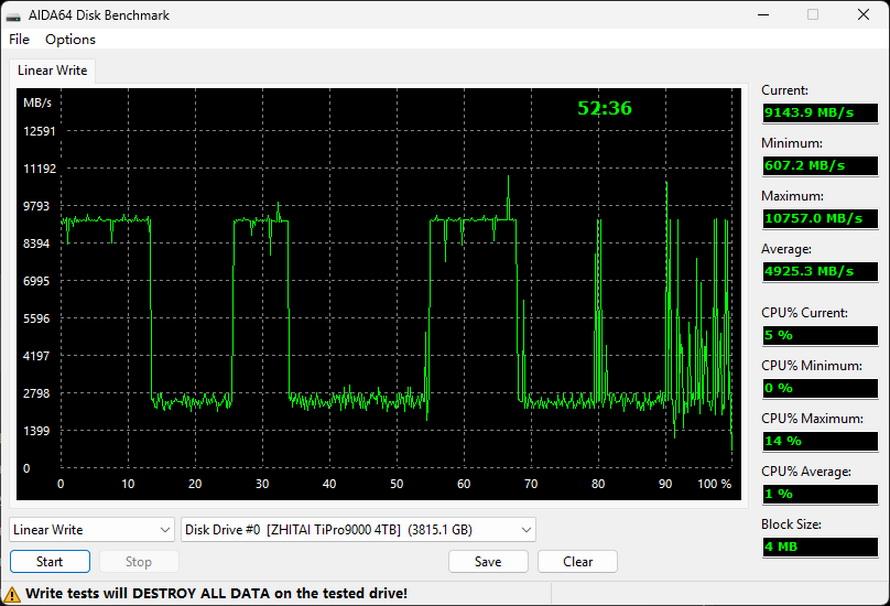Click the Block Size 4 MB field
The width and height of the screenshot is (890, 606).
(820, 547)
